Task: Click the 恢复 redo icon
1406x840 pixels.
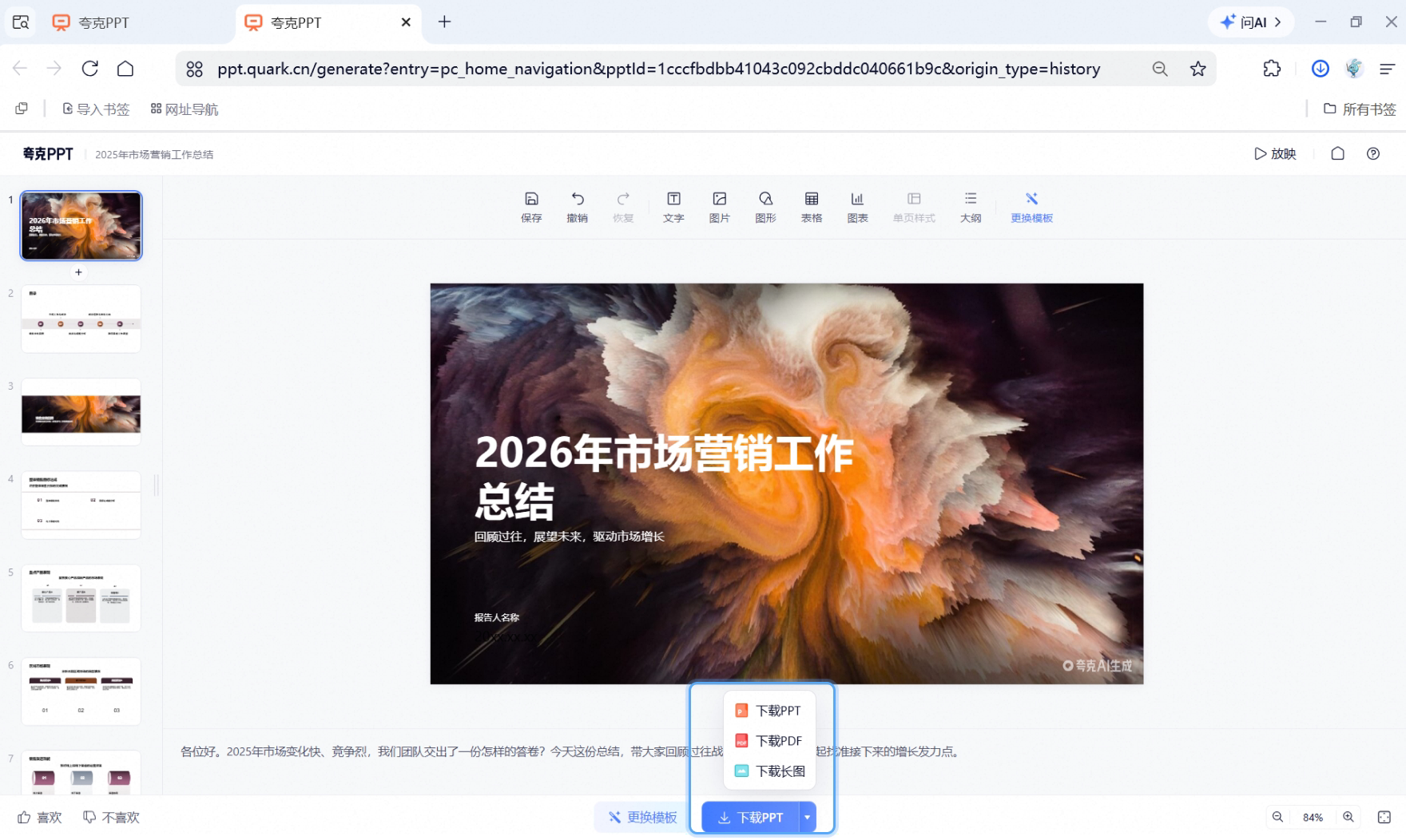Action: [623, 207]
